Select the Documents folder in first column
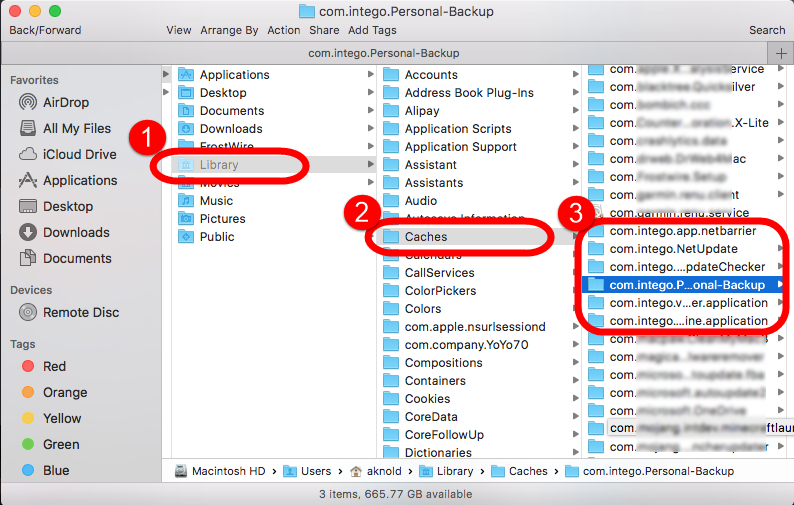This screenshot has height=505, width=794. (221, 110)
